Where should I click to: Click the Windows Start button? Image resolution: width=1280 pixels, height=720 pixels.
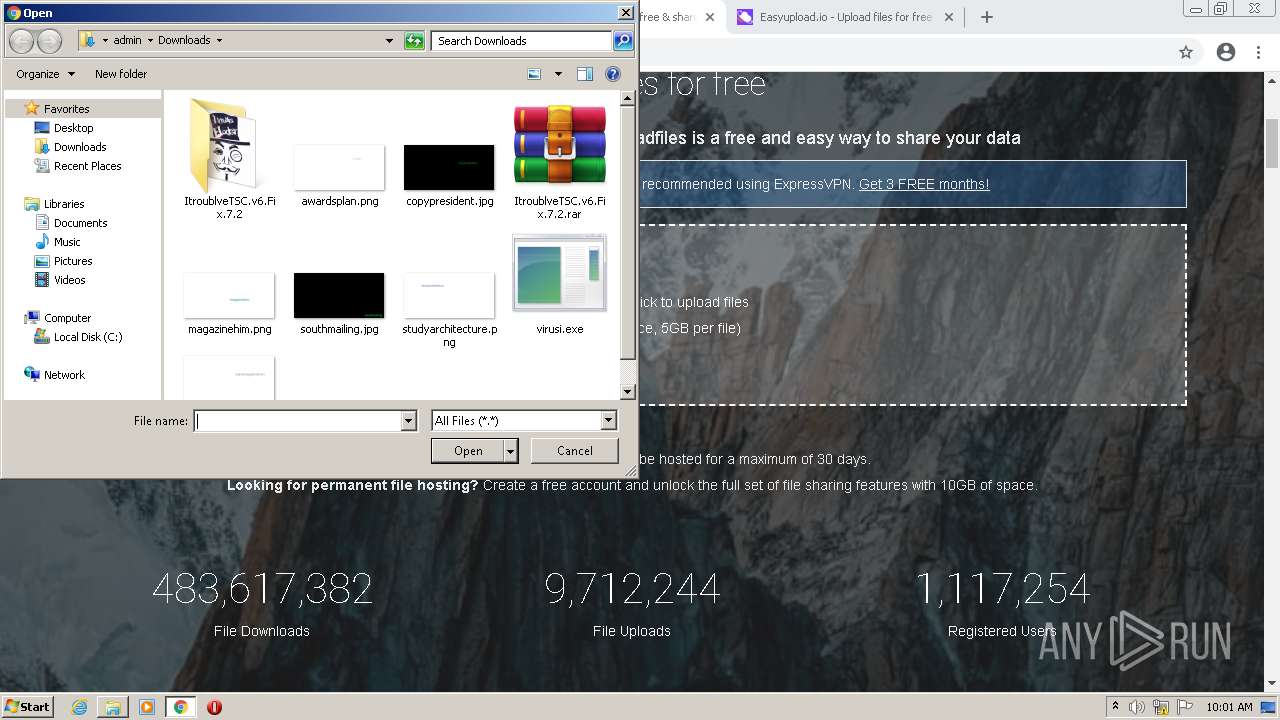(x=28, y=706)
